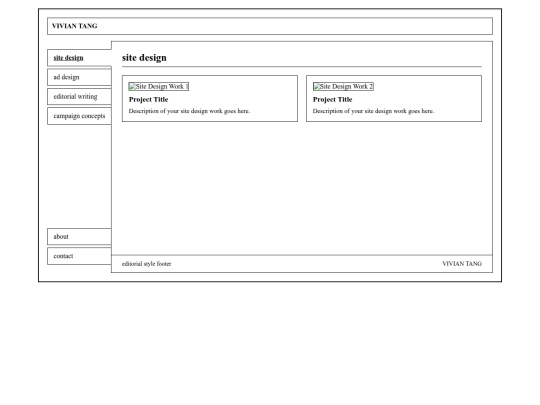Viewport: 540px width, 405px height.
Task: Click VIVIAN TANG in the footer
Action: click(x=462, y=264)
